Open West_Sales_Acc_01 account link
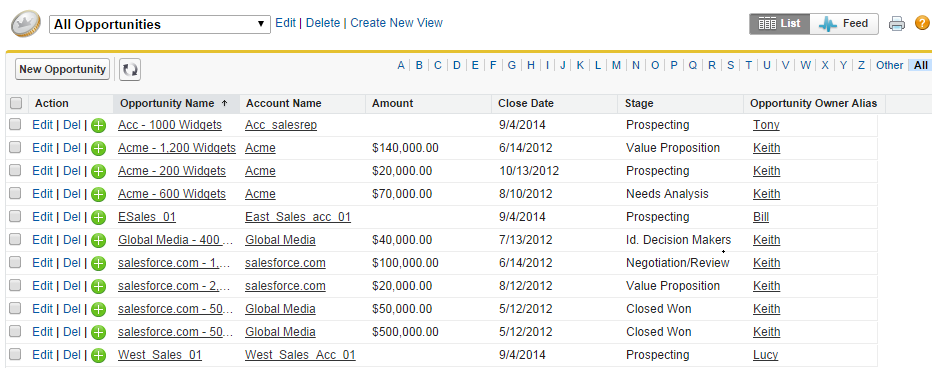This screenshot has height=368, width=932. (300, 355)
